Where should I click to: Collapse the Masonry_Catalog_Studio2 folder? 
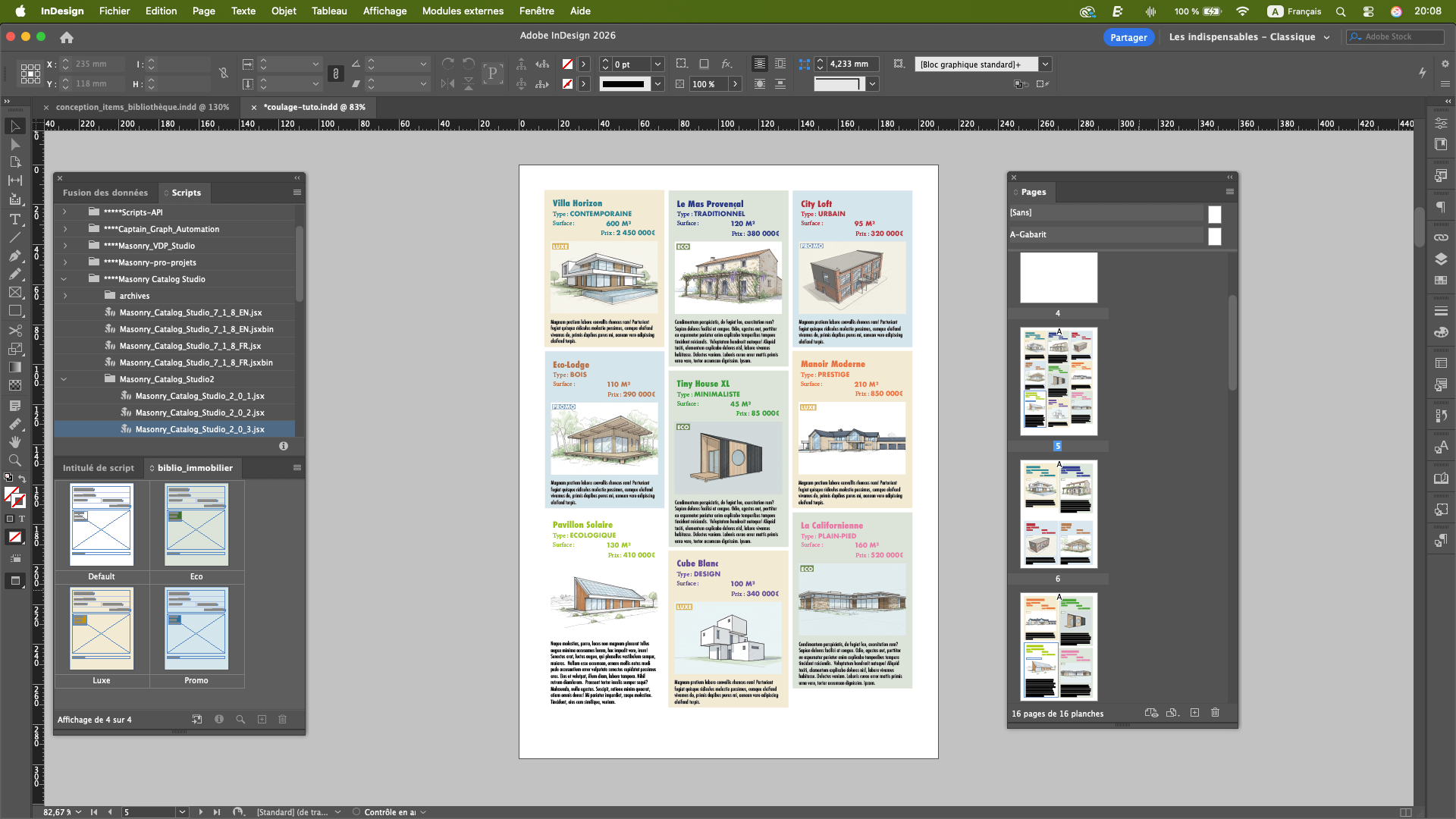(x=64, y=379)
